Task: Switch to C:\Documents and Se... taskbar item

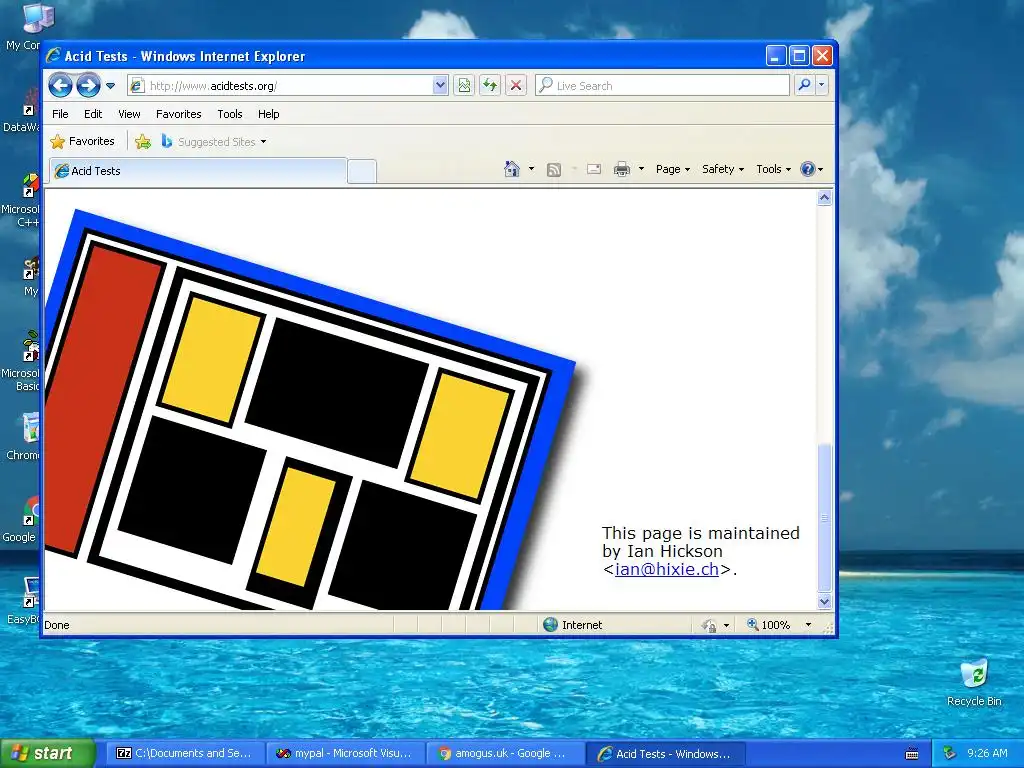Action: (184, 754)
